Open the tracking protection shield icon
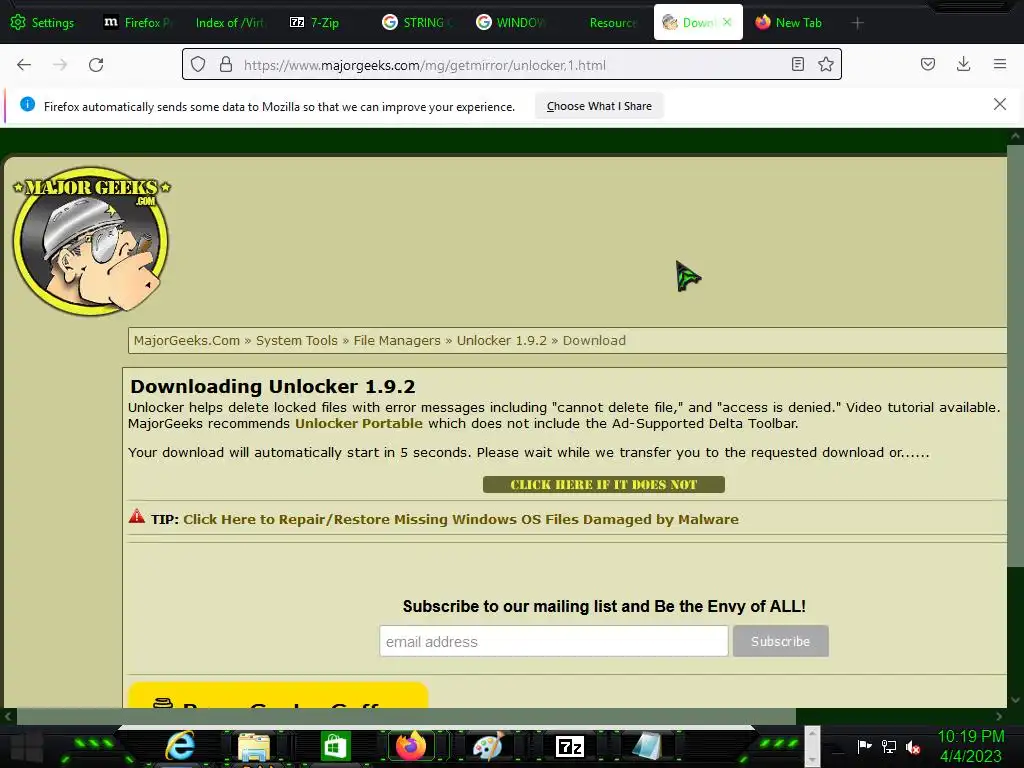This screenshot has height=768, width=1024. pyautogui.click(x=198, y=65)
